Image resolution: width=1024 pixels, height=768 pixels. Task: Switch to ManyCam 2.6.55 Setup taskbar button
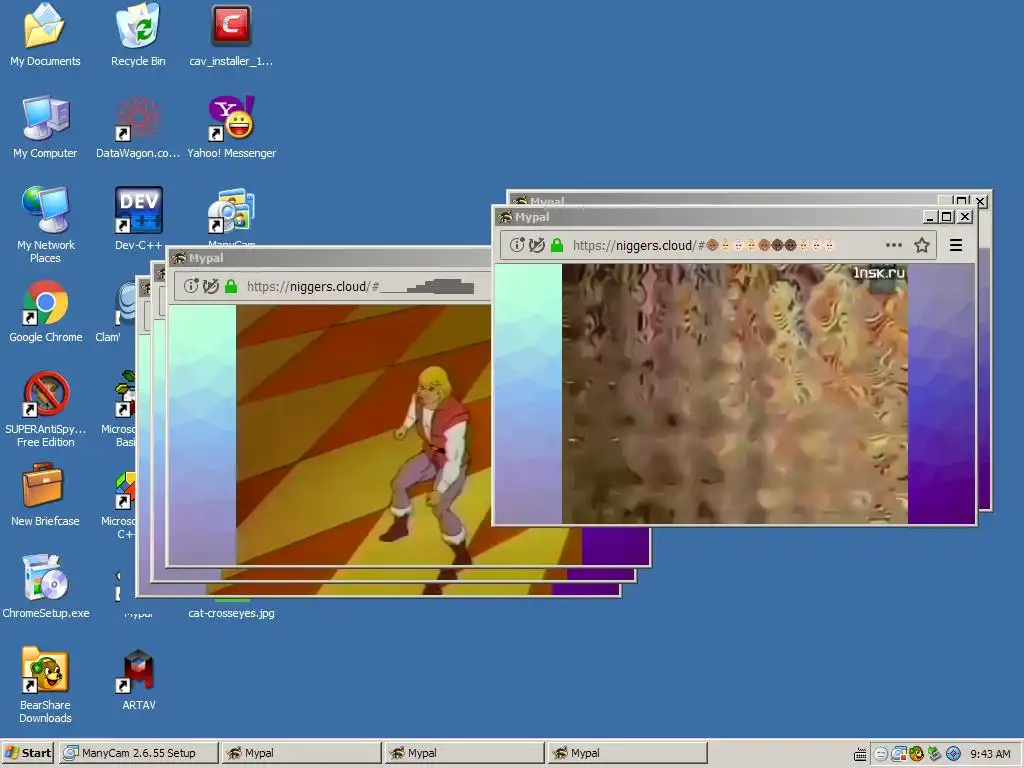pyautogui.click(x=138, y=753)
